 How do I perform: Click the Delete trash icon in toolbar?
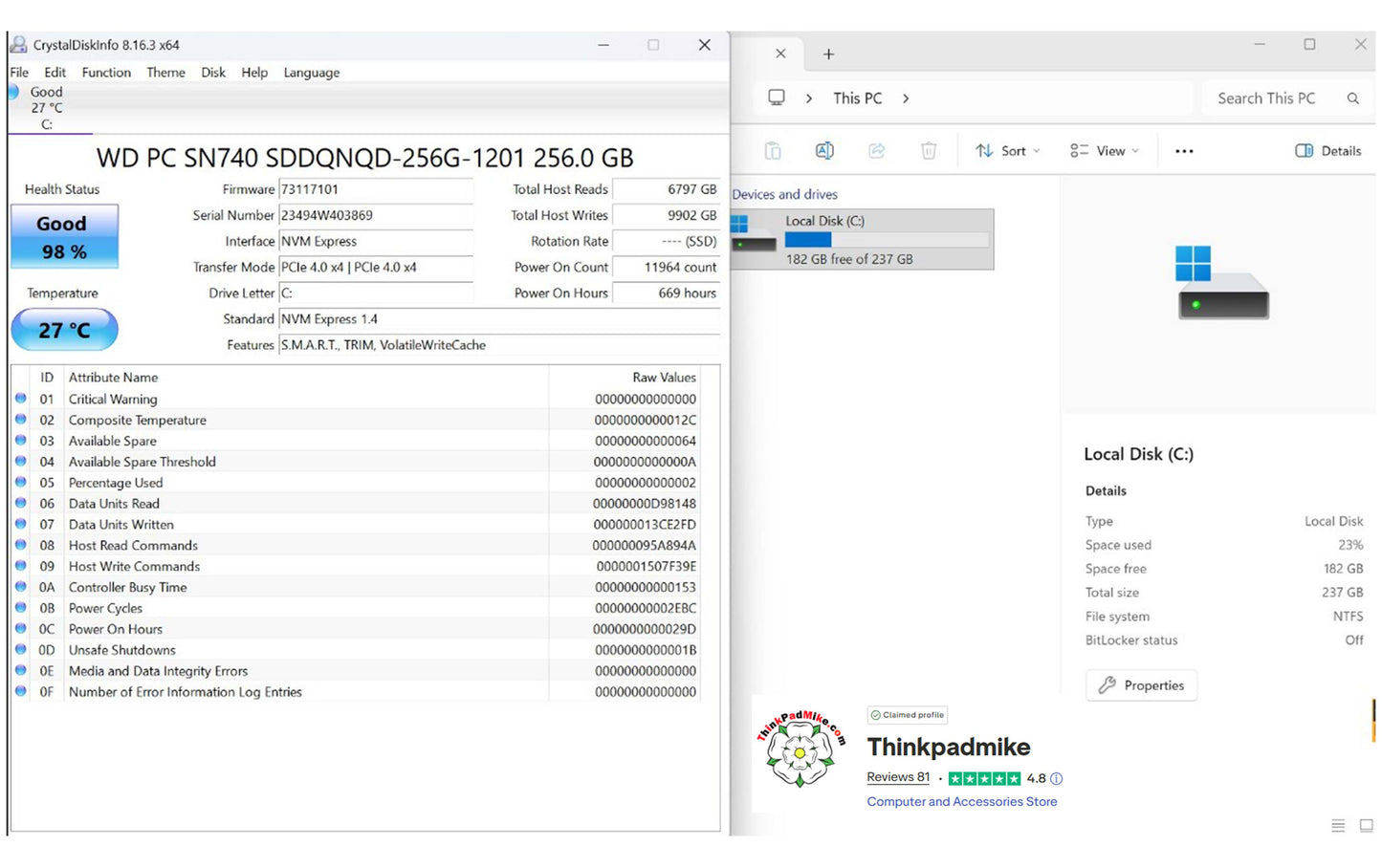click(928, 151)
